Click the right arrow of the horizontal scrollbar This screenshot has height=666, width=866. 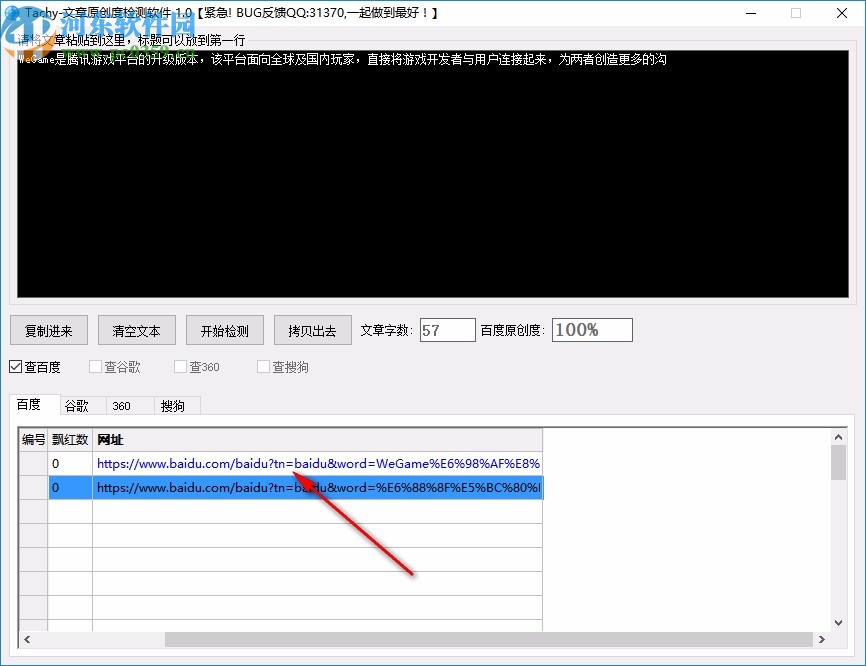pos(822,639)
